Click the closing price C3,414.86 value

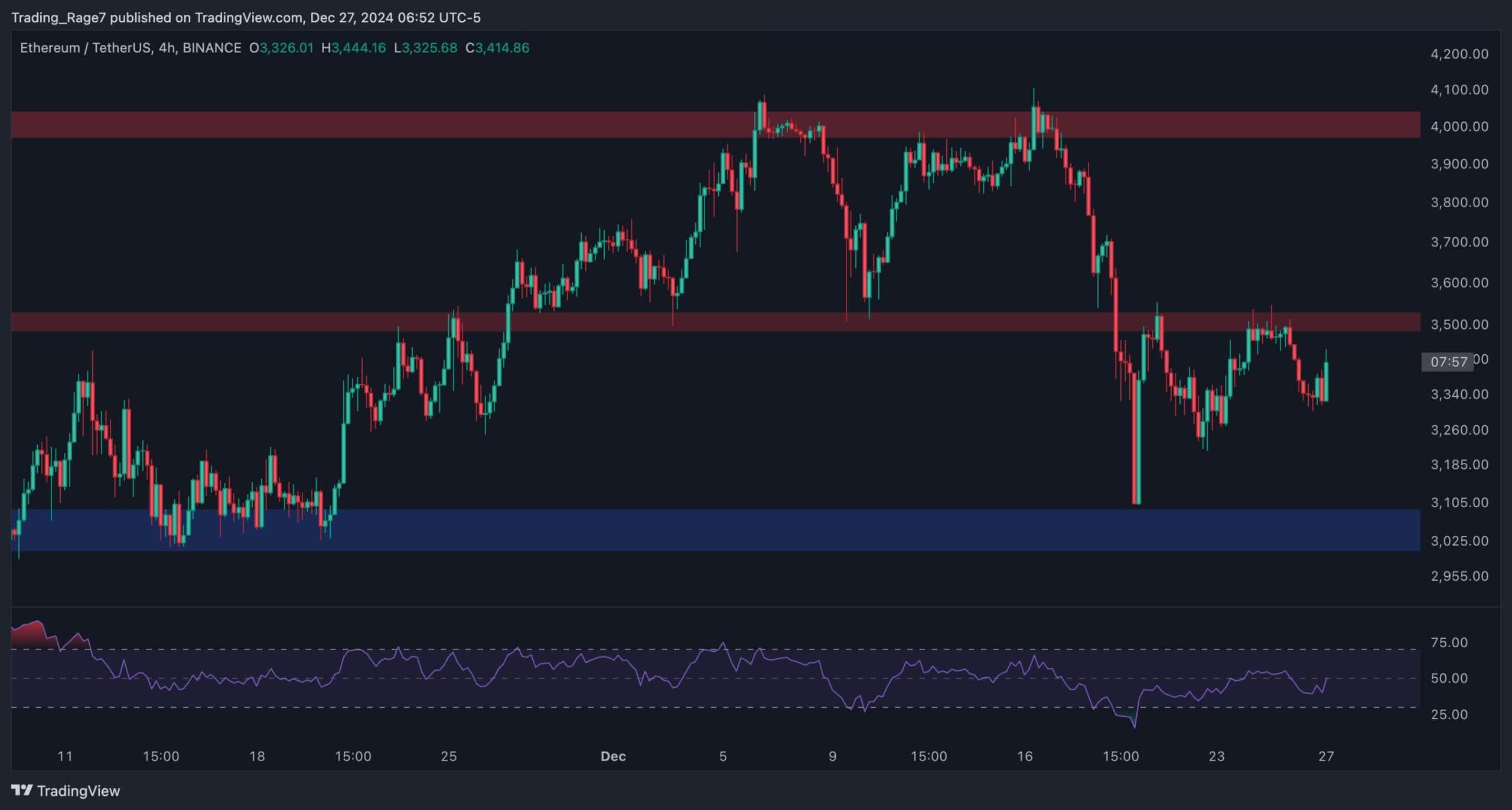click(497, 48)
